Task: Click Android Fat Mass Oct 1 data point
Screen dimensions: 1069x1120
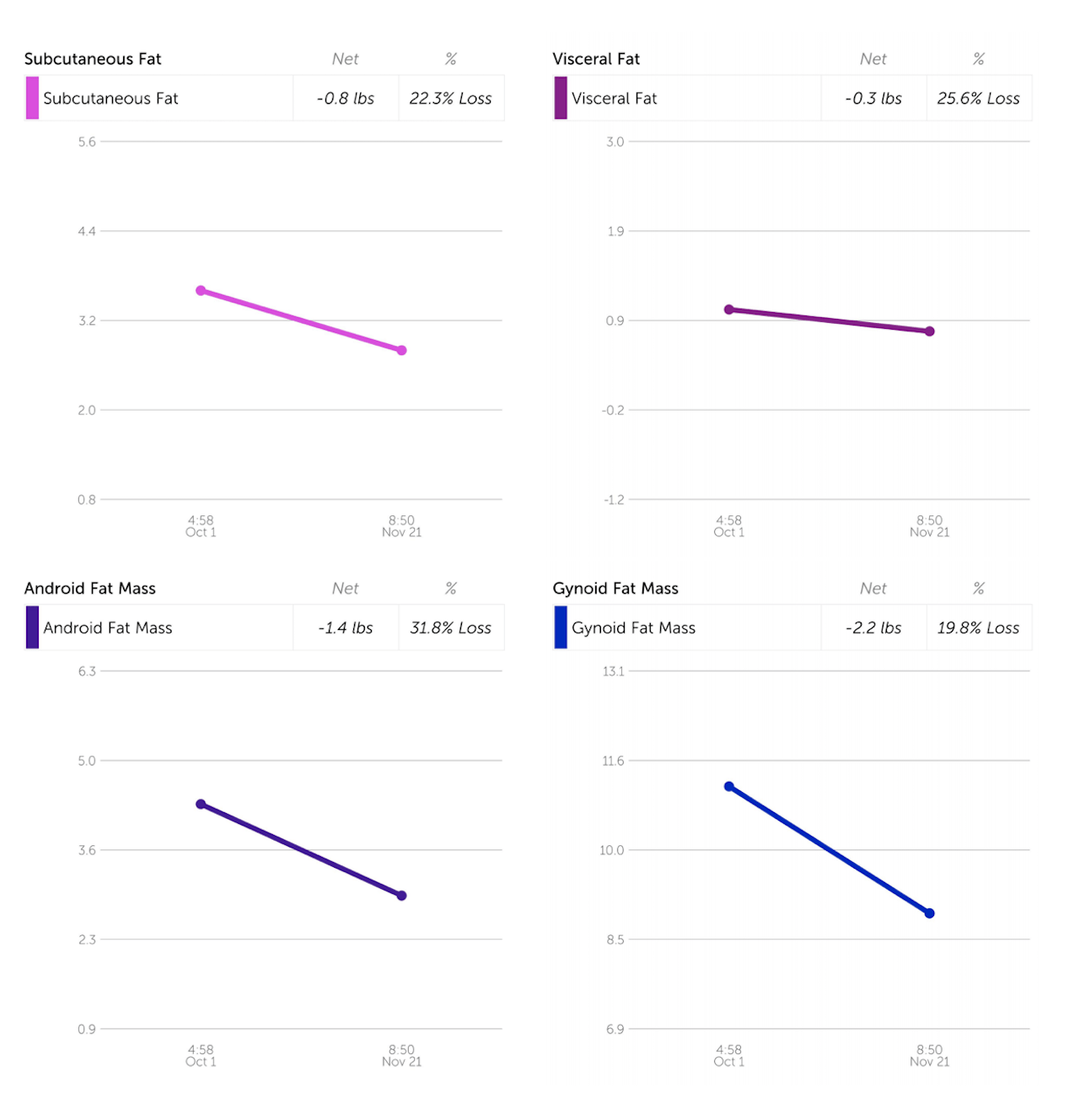Action: pyautogui.click(x=201, y=804)
